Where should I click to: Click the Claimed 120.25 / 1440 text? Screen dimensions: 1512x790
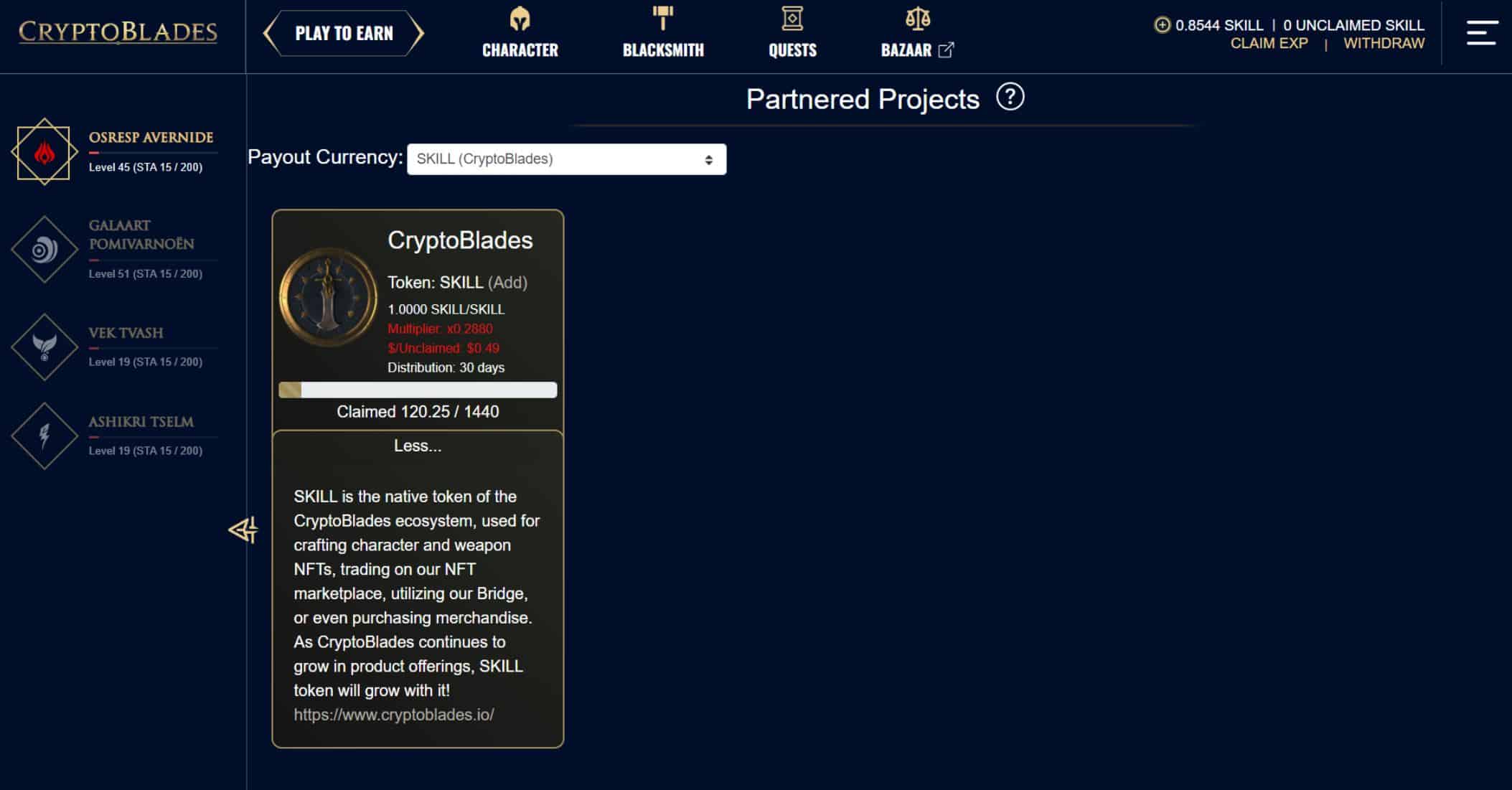pyautogui.click(x=418, y=412)
